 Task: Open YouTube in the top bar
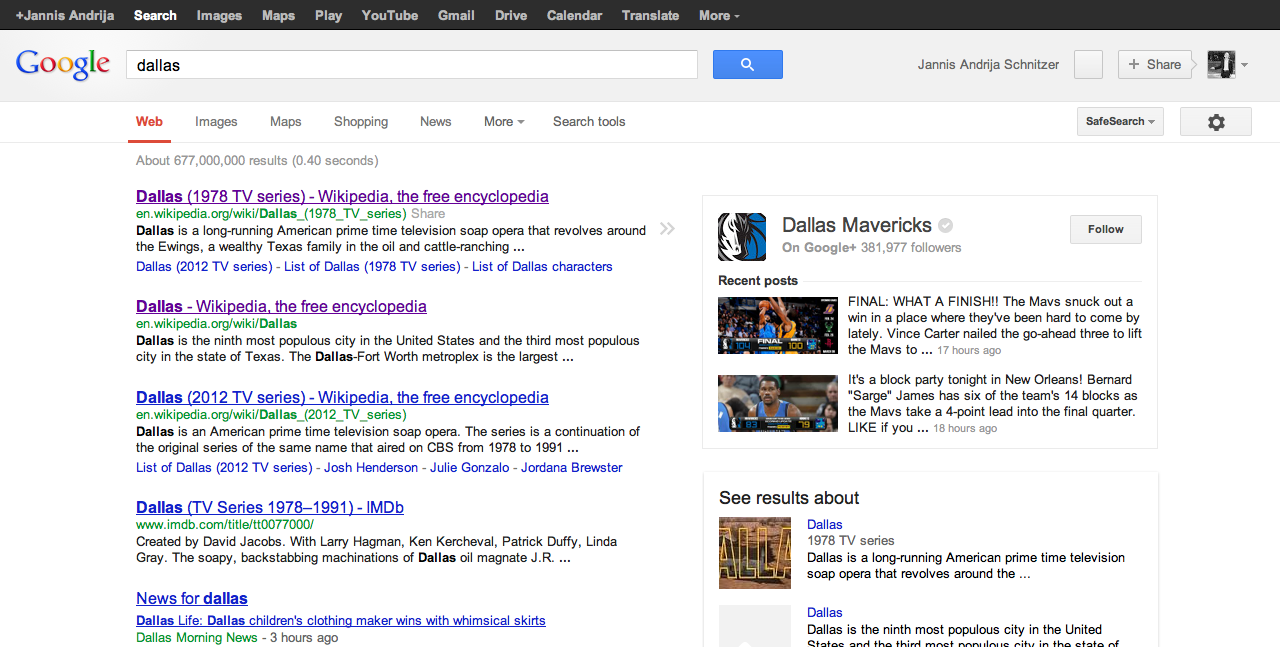coord(390,15)
